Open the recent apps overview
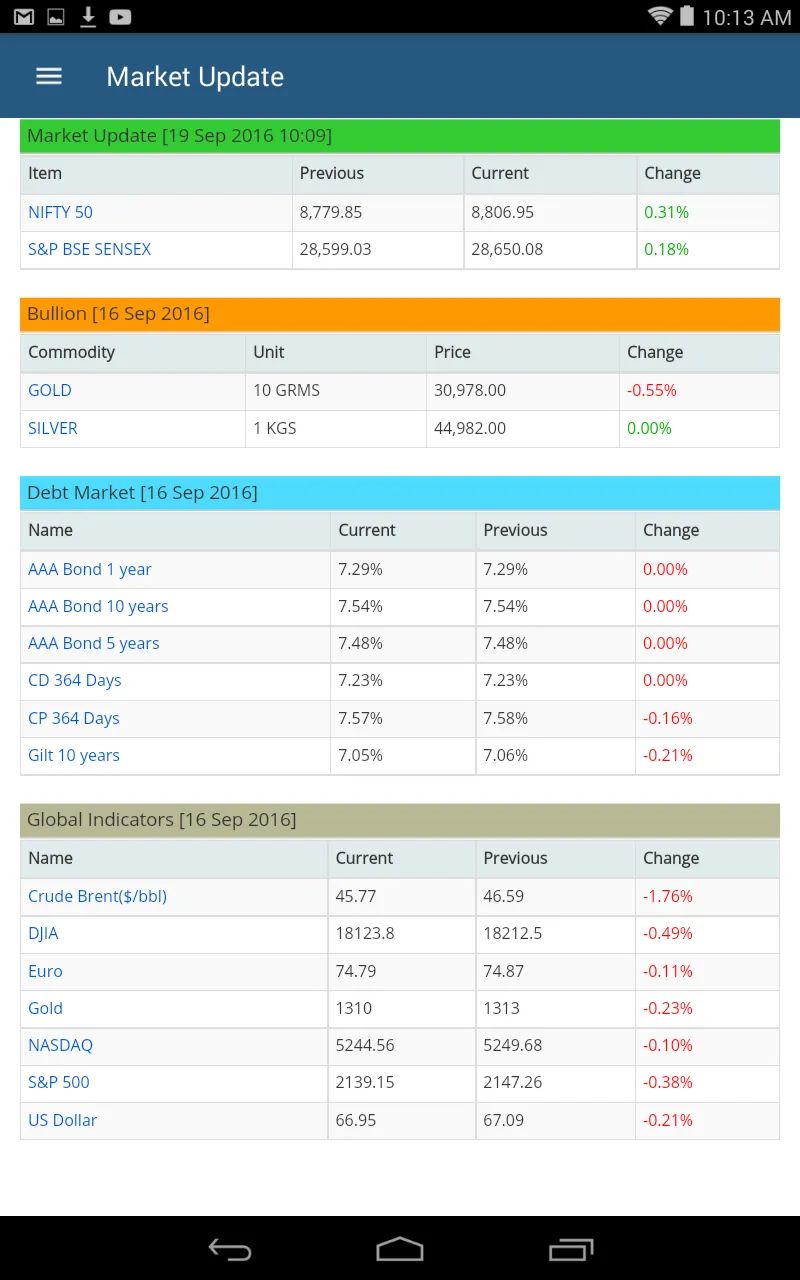This screenshot has width=800, height=1280. 571,1249
